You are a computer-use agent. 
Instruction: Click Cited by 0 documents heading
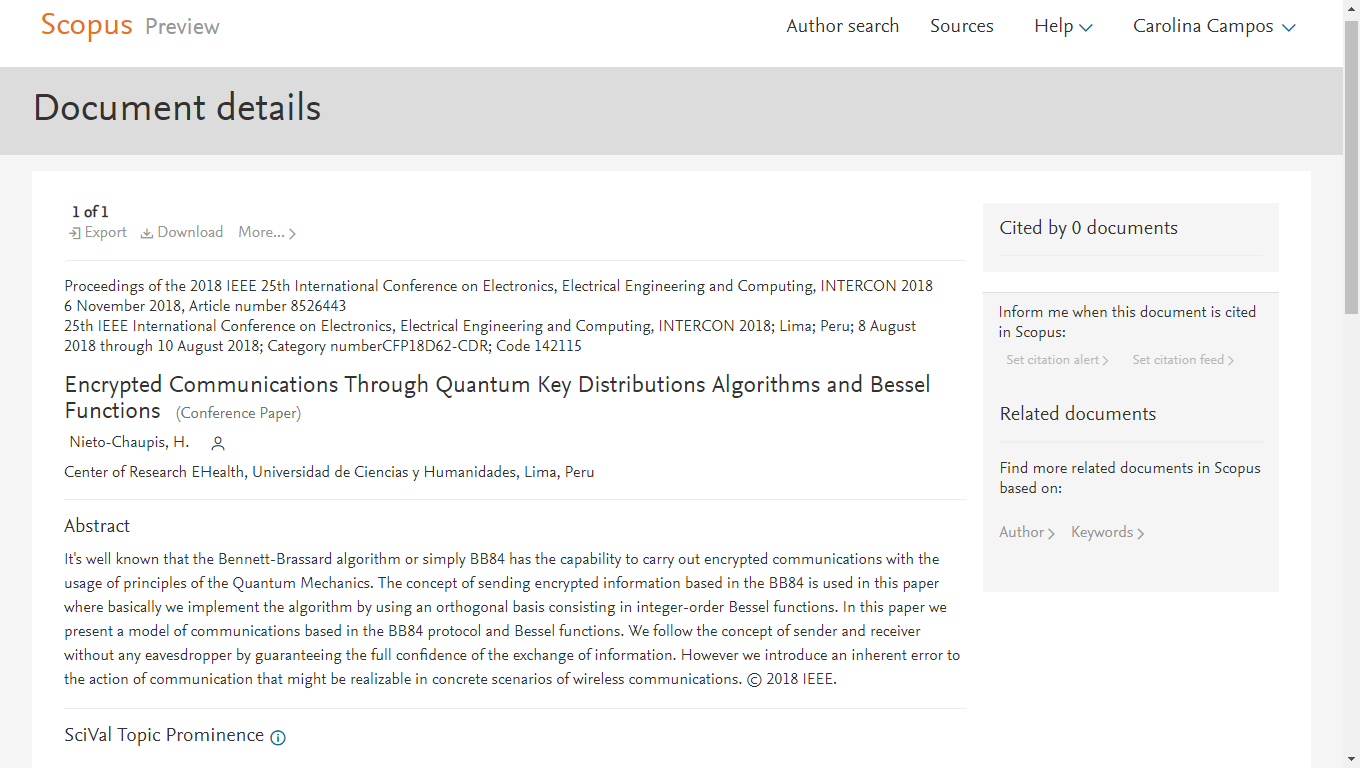(x=1088, y=228)
